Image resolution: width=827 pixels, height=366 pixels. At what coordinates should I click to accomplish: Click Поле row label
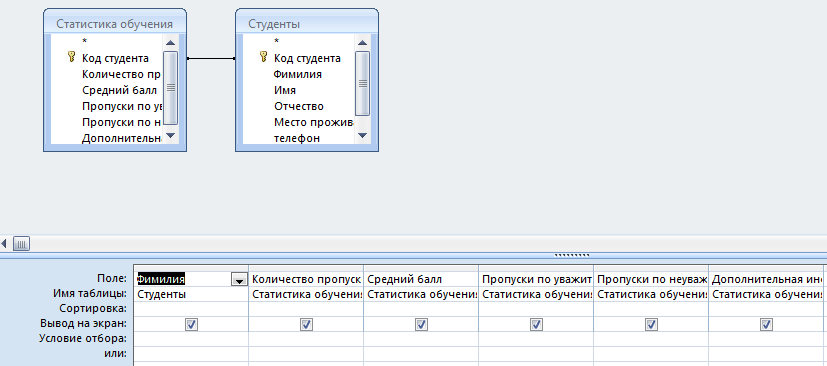(x=112, y=278)
